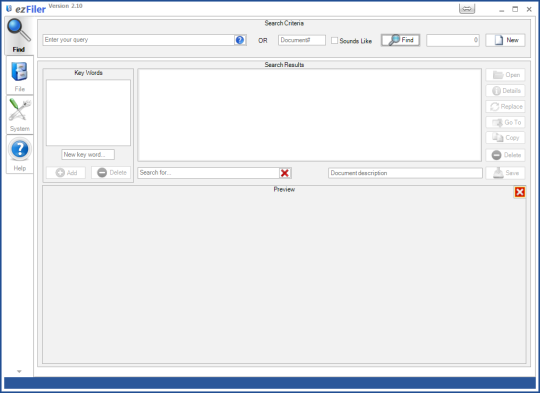
Task: Save the document description
Action: [x=505, y=173]
